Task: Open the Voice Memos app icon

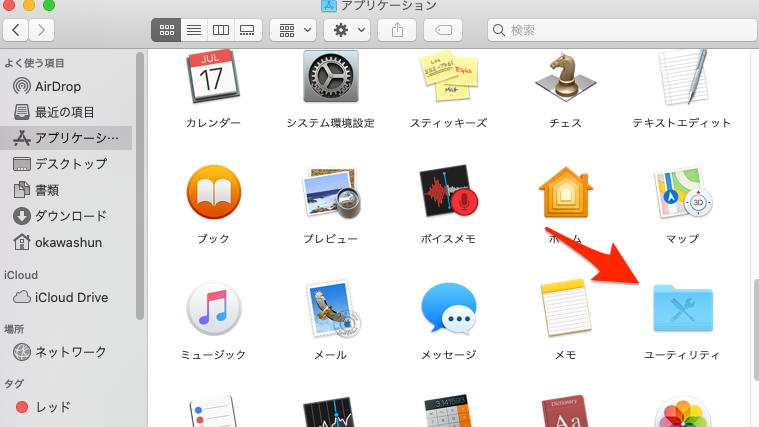Action: coord(449,192)
